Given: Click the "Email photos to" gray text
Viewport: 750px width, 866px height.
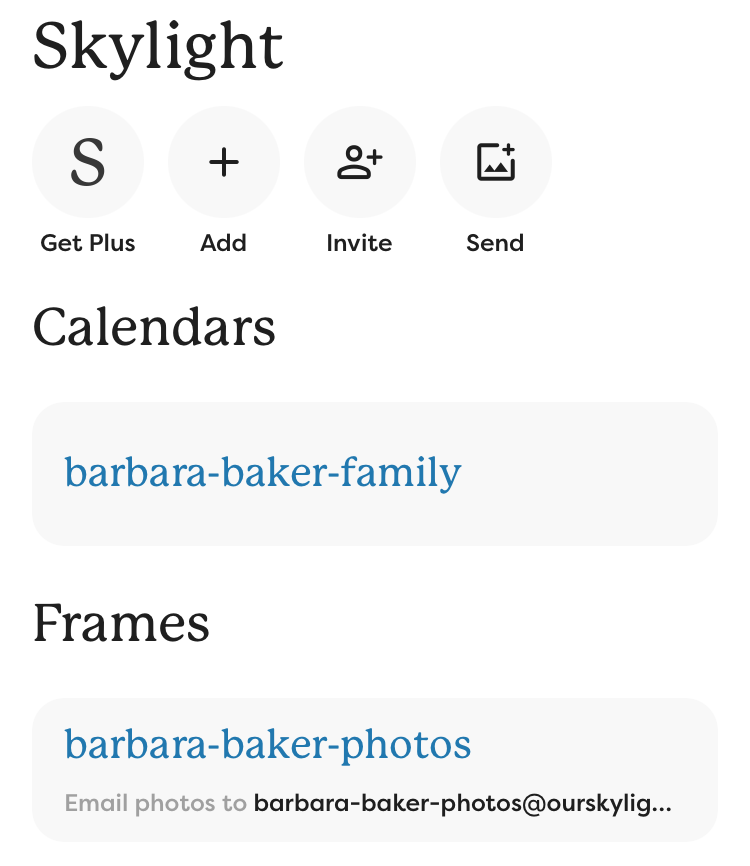Looking at the screenshot, I should [x=155, y=803].
